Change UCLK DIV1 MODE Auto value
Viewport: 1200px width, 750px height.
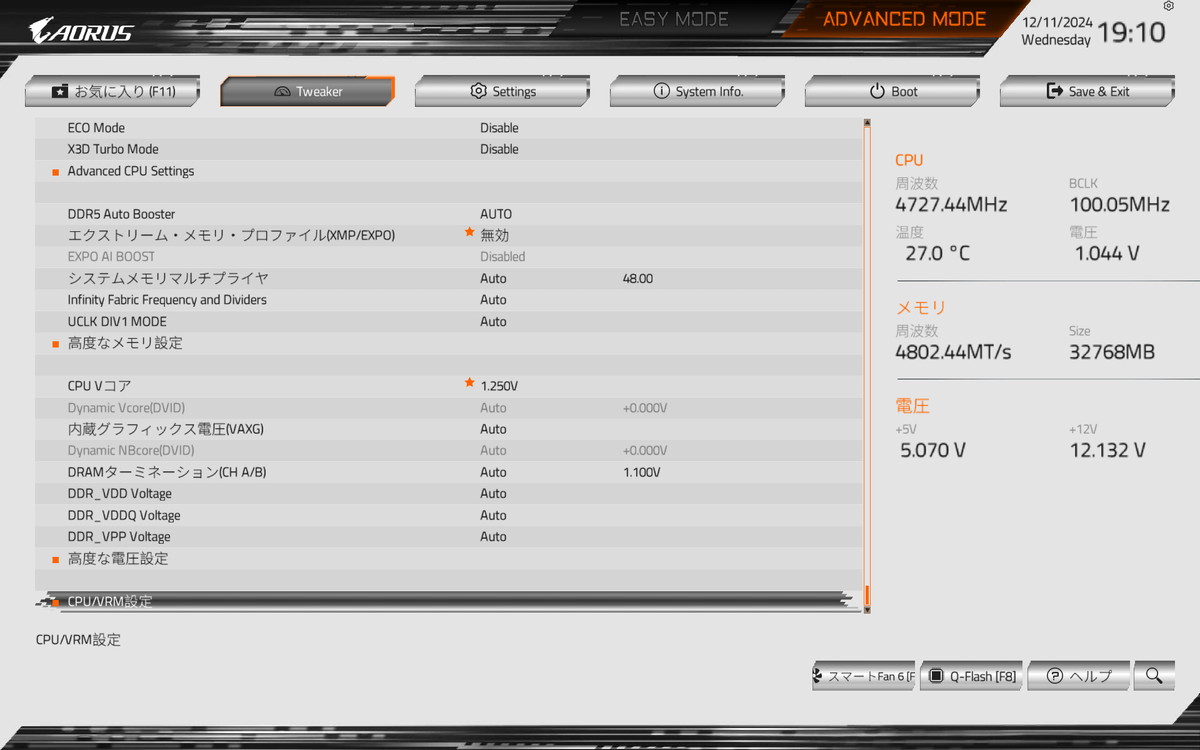[x=493, y=322]
